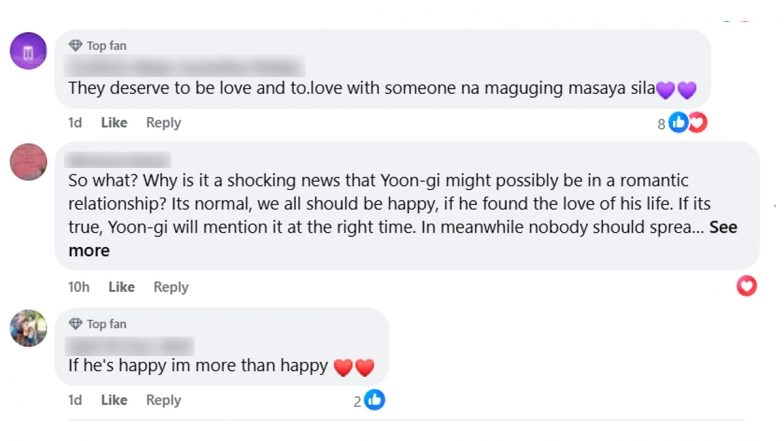
Task: Click the 1d timestamp on third comment
Action: click(75, 400)
